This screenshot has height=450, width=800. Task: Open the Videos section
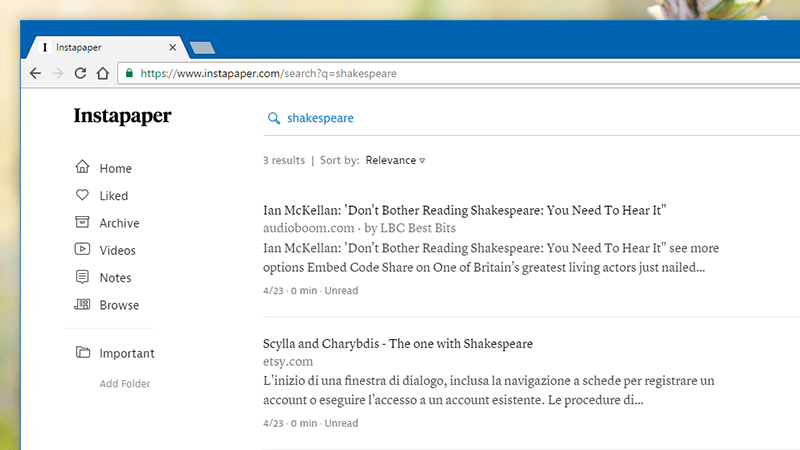[x=117, y=251]
